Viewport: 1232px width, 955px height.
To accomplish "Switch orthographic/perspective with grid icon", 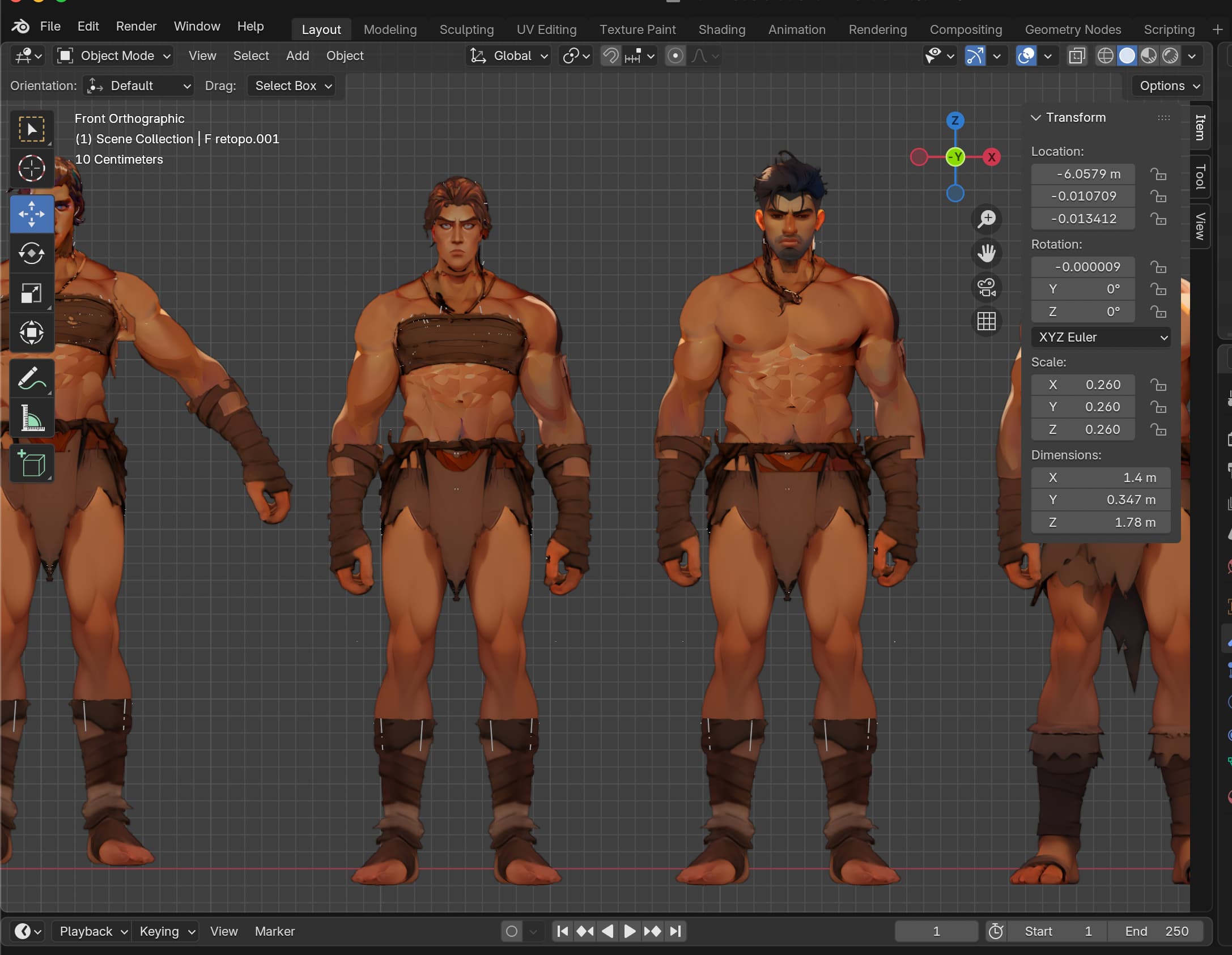I will pyautogui.click(x=986, y=321).
